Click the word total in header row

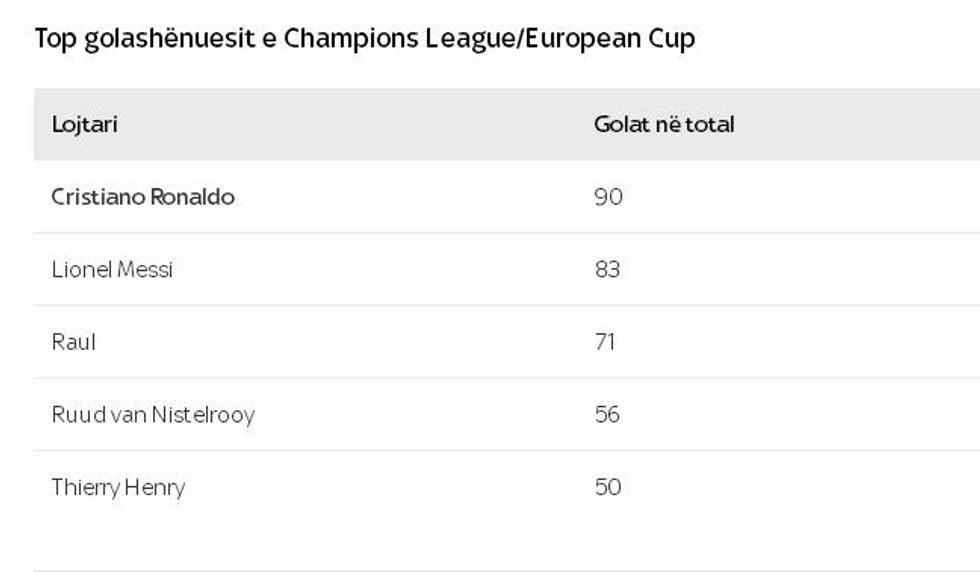(709, 125)
